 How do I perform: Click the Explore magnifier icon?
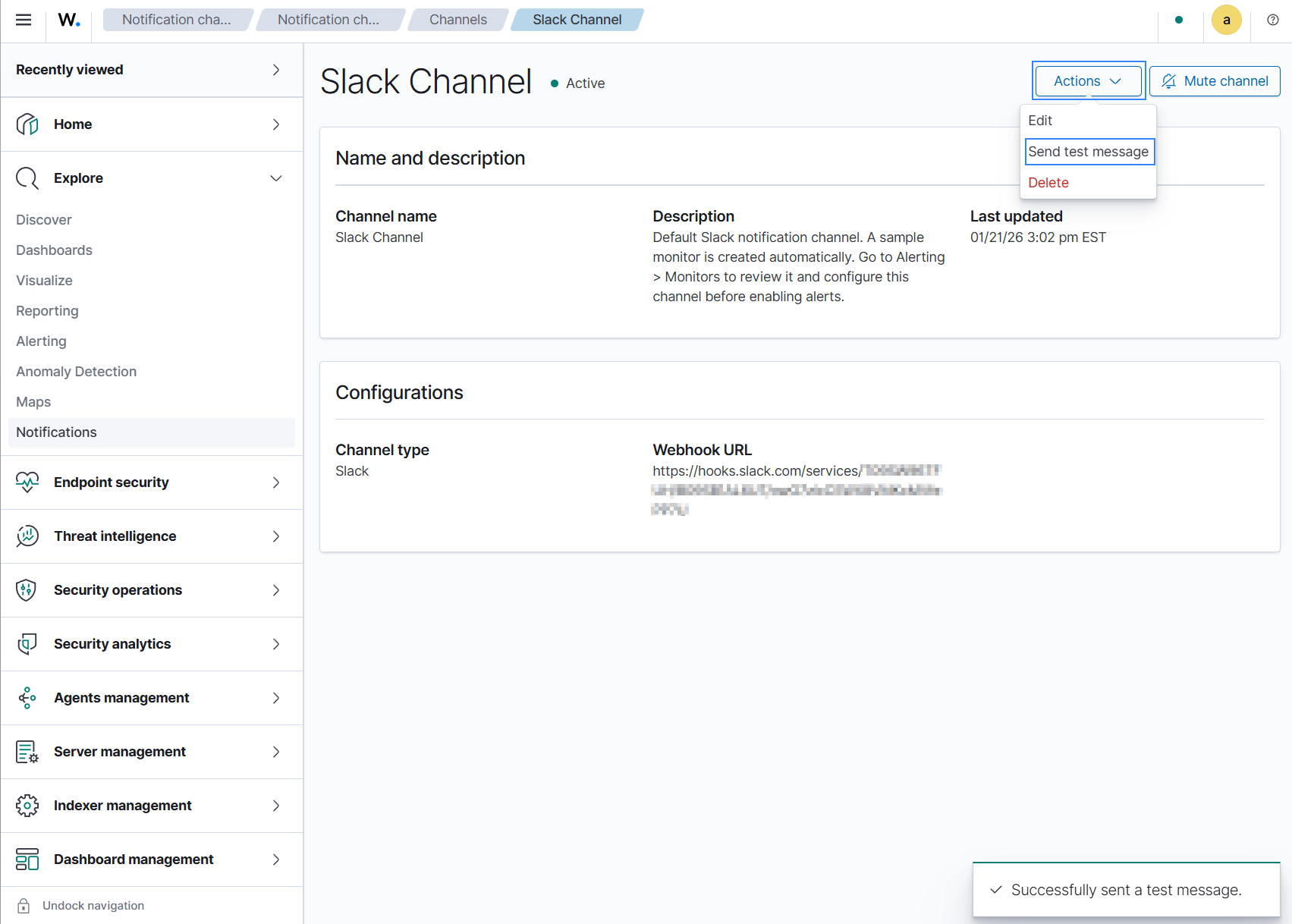click(27, 178)
